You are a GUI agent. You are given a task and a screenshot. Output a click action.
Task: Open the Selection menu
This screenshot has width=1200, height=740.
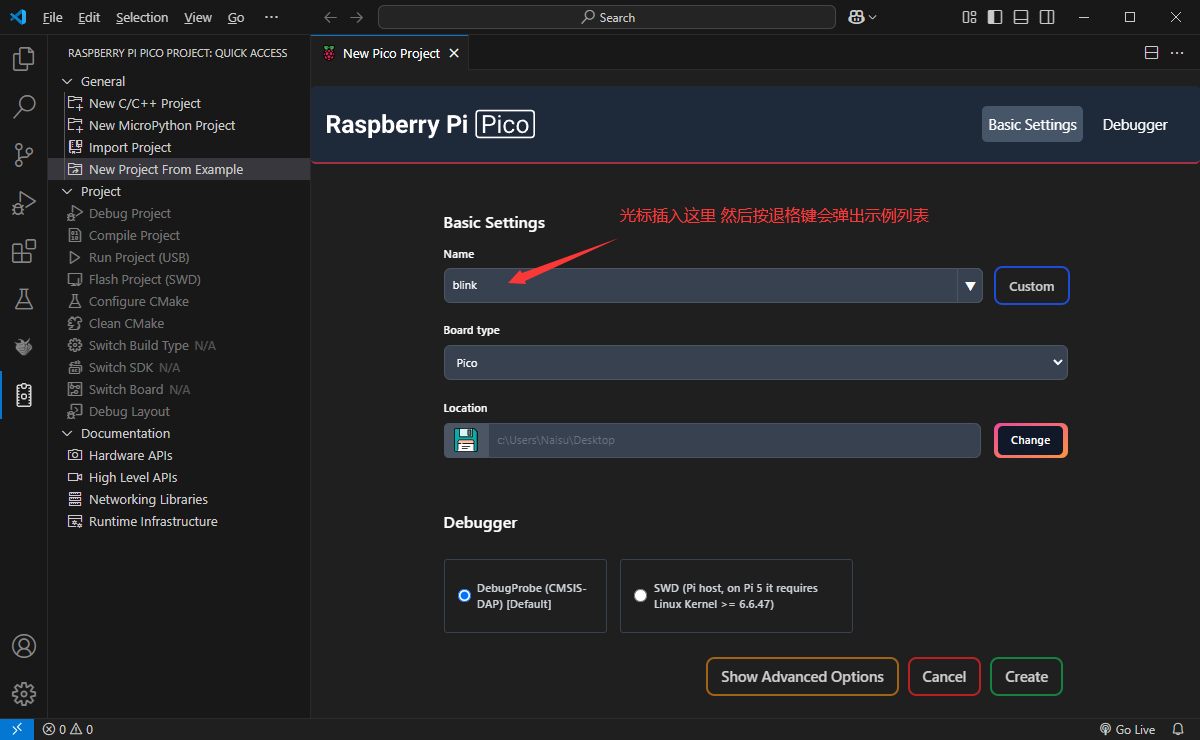tap(142, 17)
